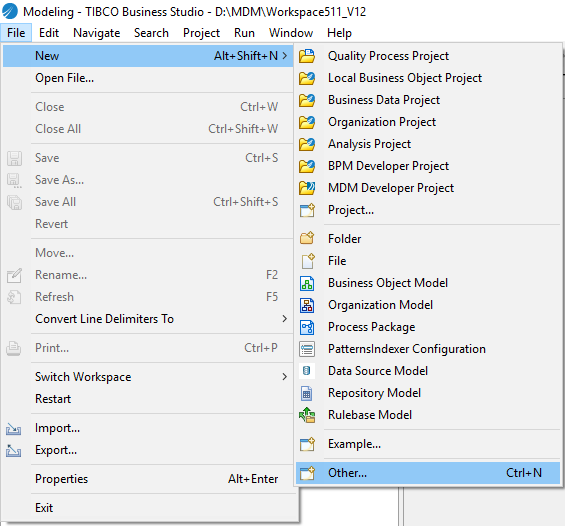Image resolution: width=565 pixels, height=526 pixels.
Task: Click the new Folder icon
Action: (307, 239)
